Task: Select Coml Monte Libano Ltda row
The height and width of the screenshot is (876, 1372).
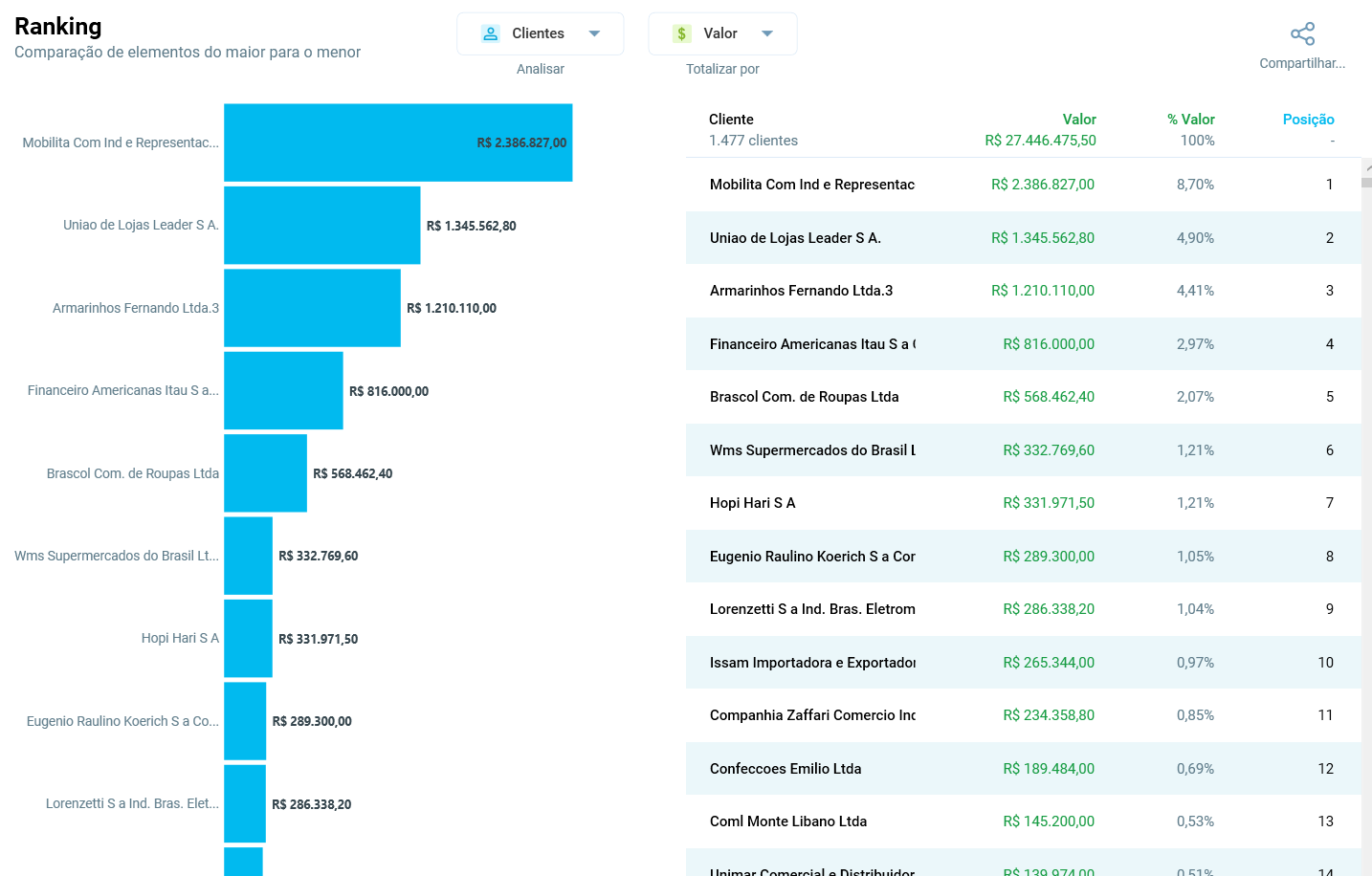Action: coord(1023,821)
